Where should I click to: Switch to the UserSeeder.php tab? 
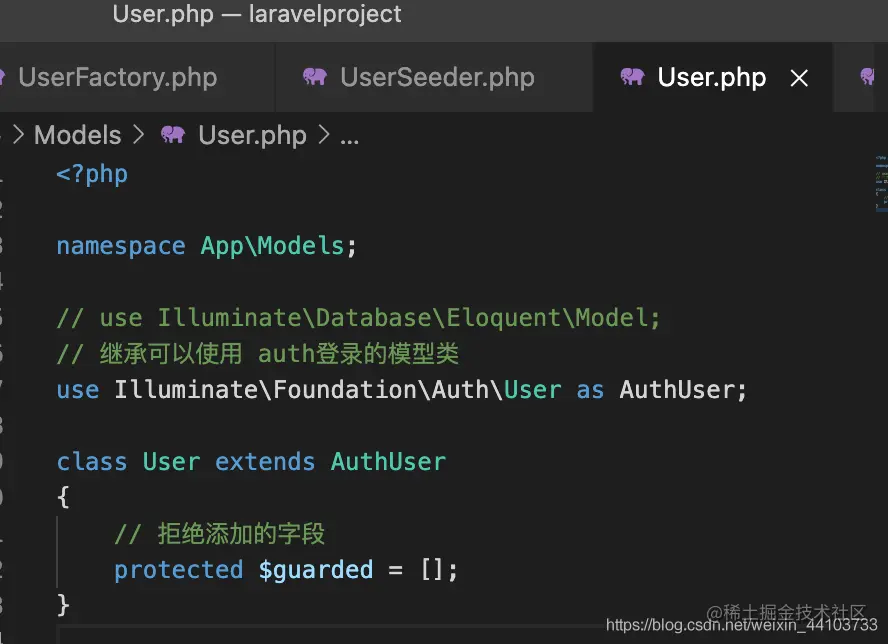[434, 77]
